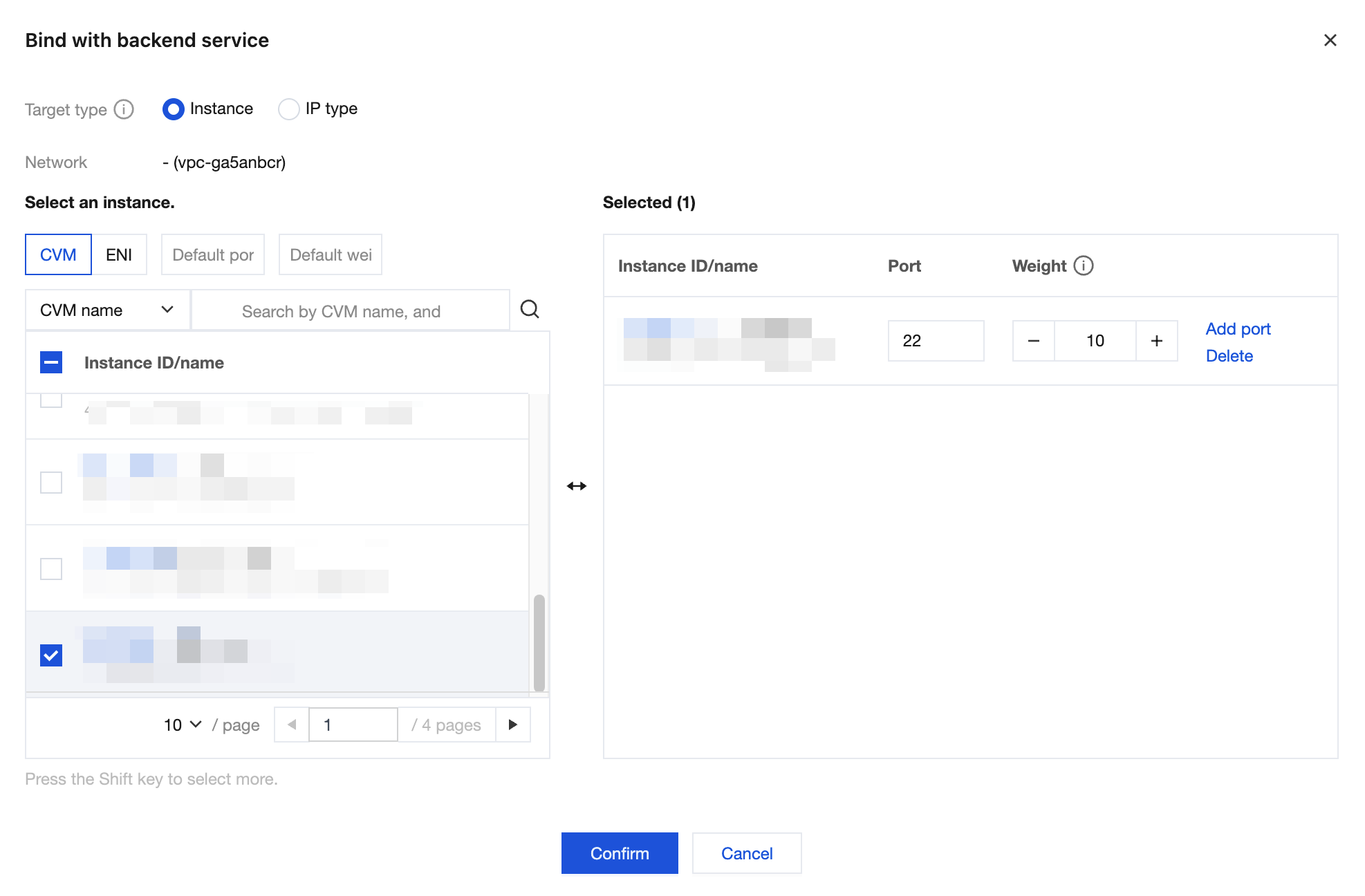Click the Port field showing 22

(x=936, y=341)
